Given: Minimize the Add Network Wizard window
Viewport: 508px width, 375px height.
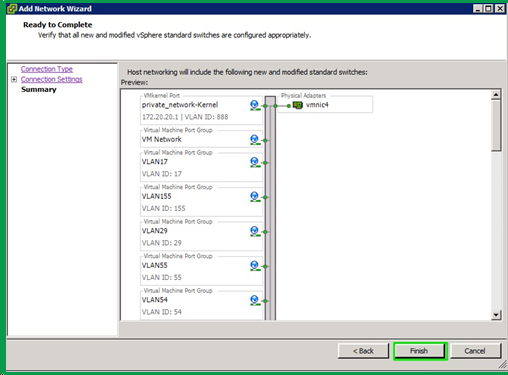Looking at the screenshot, I should pyautogui.click(x=478, y=9).
